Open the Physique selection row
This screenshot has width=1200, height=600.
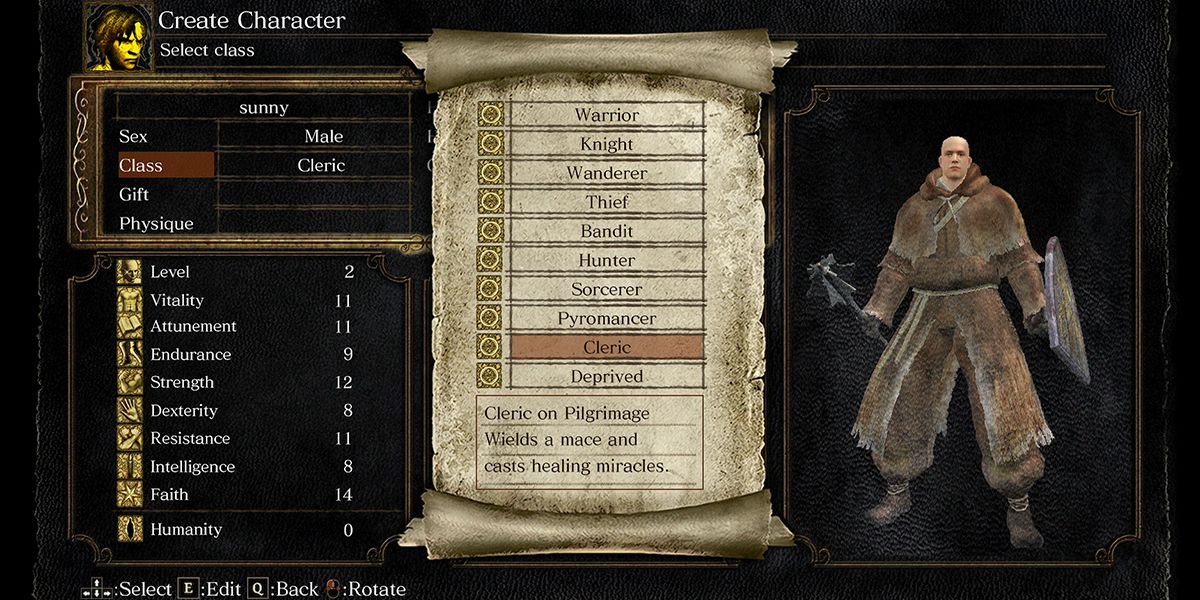pyautogui.click(x=264, y=223)
